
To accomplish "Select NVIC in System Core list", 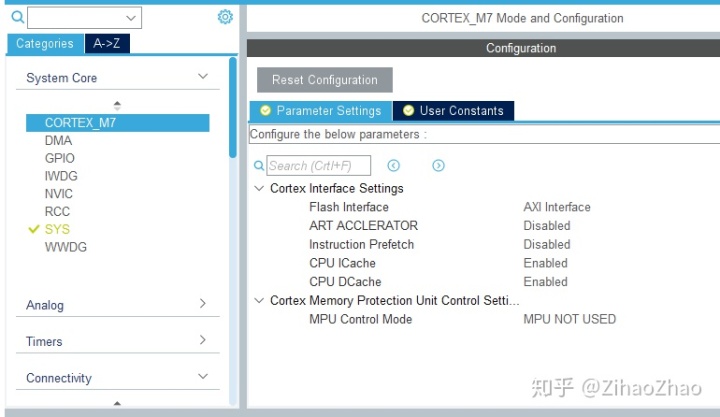I will [x=59, y=194].
